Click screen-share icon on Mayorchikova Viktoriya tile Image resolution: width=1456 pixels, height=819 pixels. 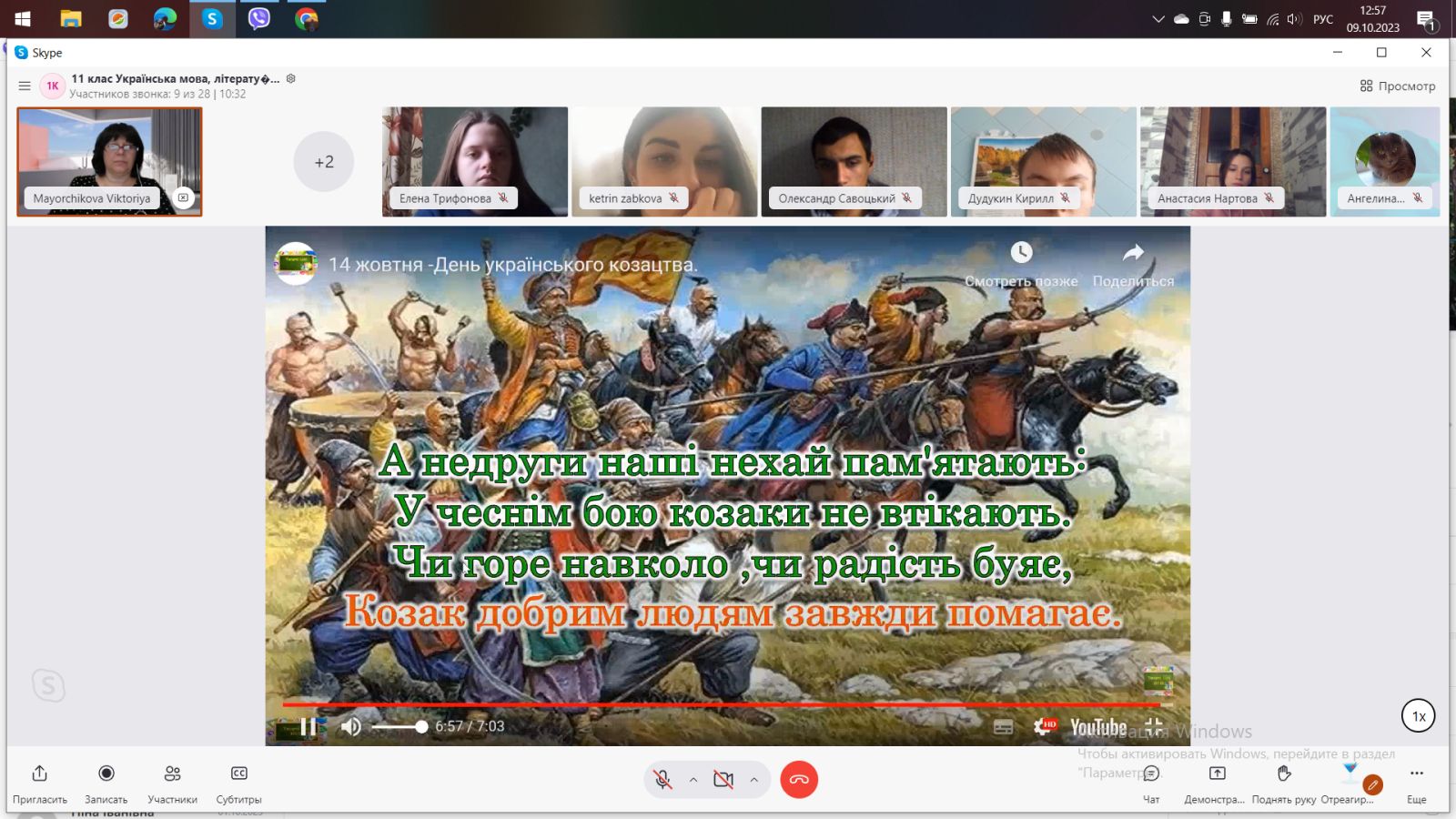pos(183,197)
